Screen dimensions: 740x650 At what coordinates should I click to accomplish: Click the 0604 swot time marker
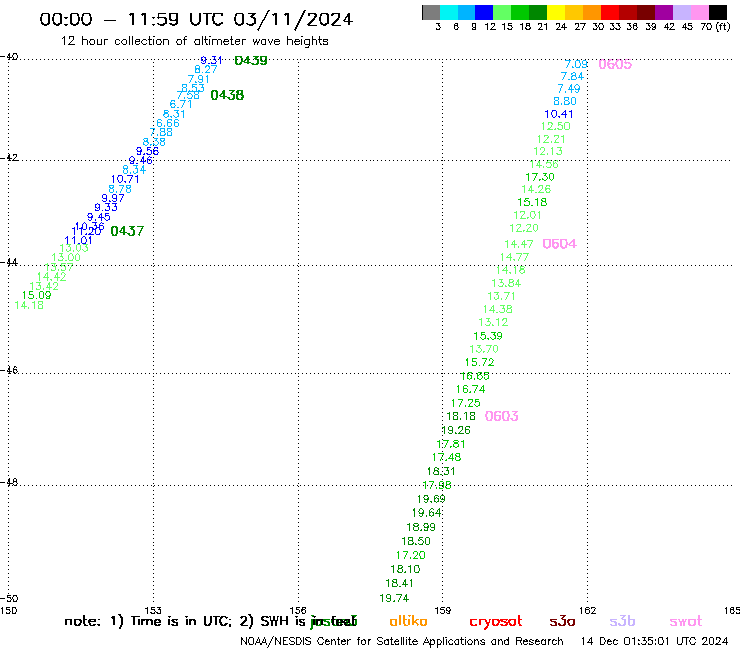560,244
